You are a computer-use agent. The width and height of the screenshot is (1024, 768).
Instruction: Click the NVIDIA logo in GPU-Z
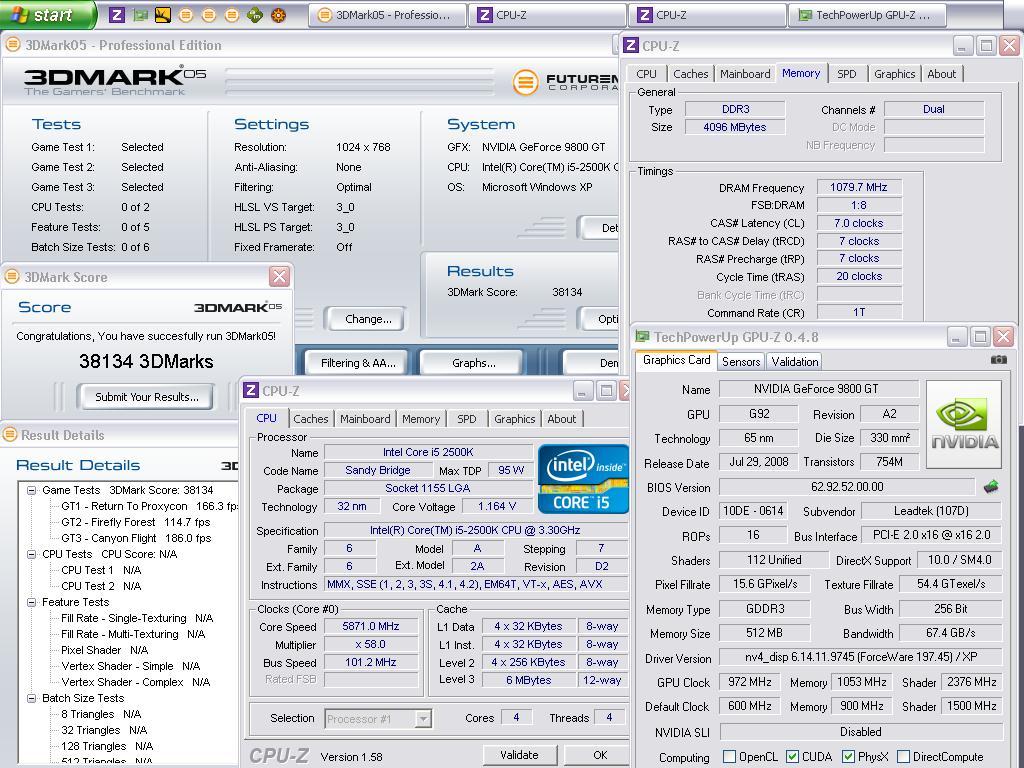(x=964, y=424)
